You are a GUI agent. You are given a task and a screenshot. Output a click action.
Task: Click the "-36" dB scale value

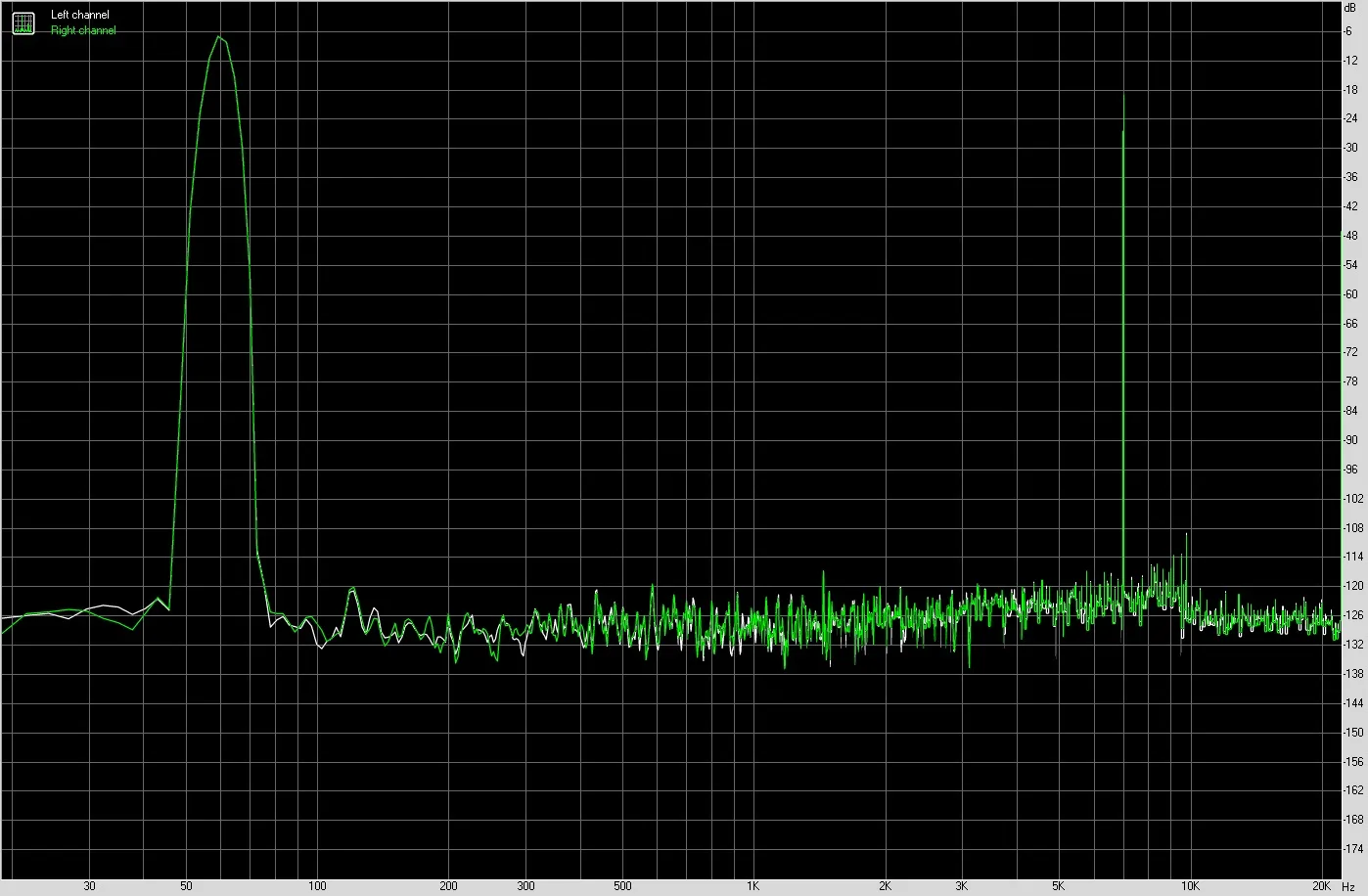[1350, 177]
